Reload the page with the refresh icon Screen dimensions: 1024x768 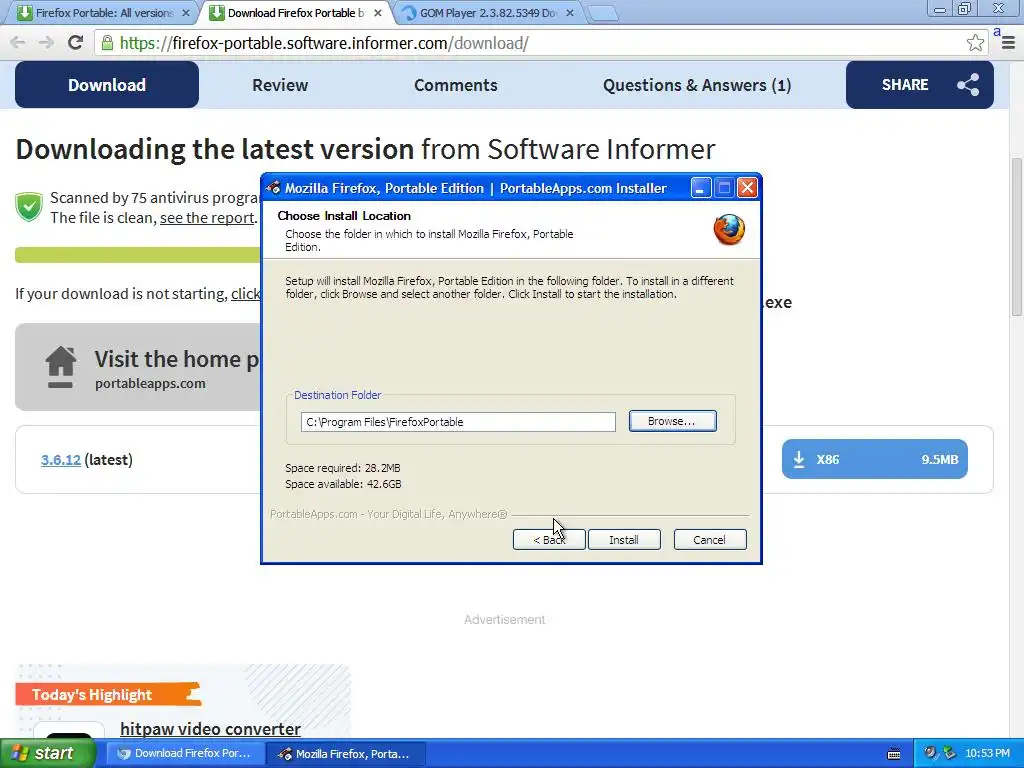point(76,43)
